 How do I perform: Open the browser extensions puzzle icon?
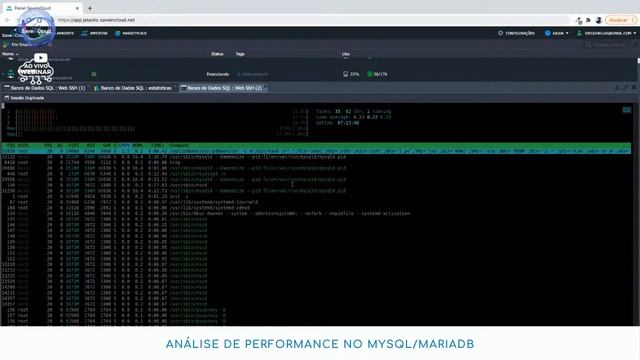588,20
